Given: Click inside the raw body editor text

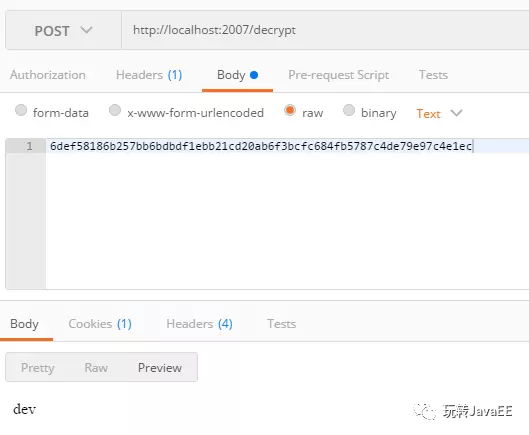Looking at the screenshot, I should (261, 146).
